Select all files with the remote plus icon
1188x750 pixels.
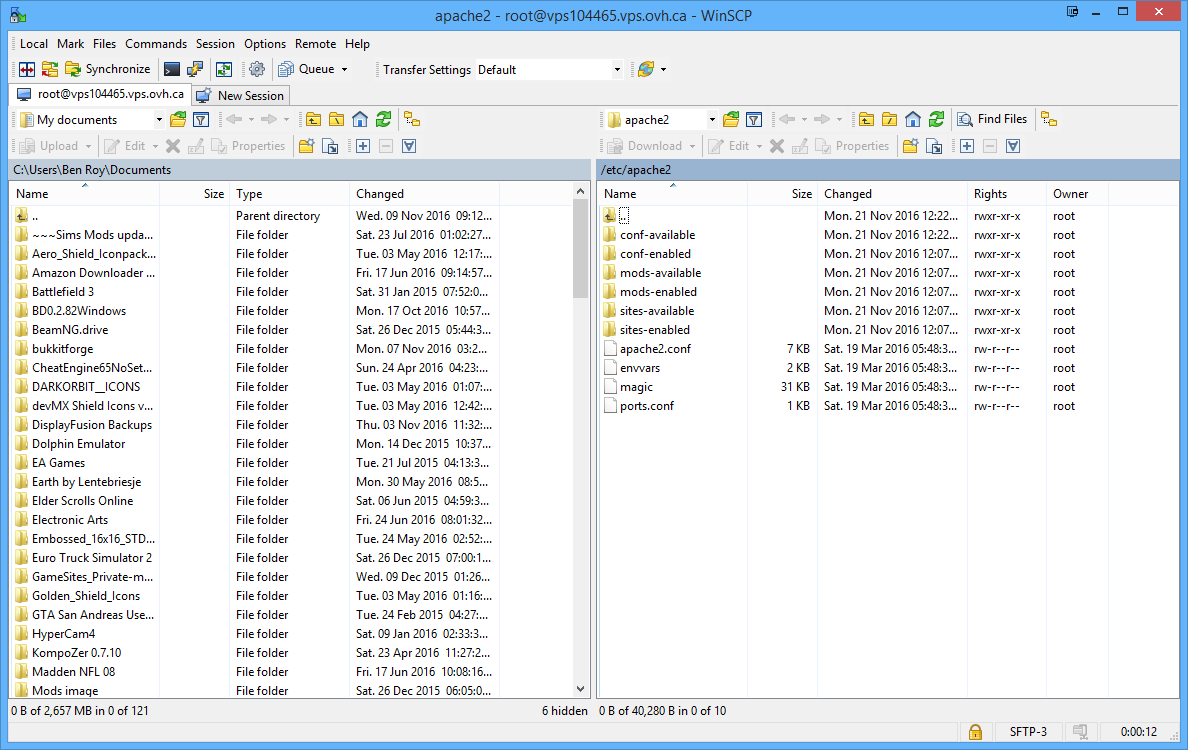click(967, 146)
